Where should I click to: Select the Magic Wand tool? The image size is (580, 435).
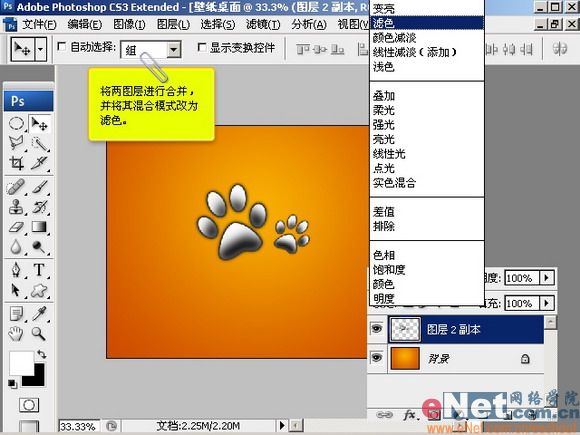click(x=39, y=144)
